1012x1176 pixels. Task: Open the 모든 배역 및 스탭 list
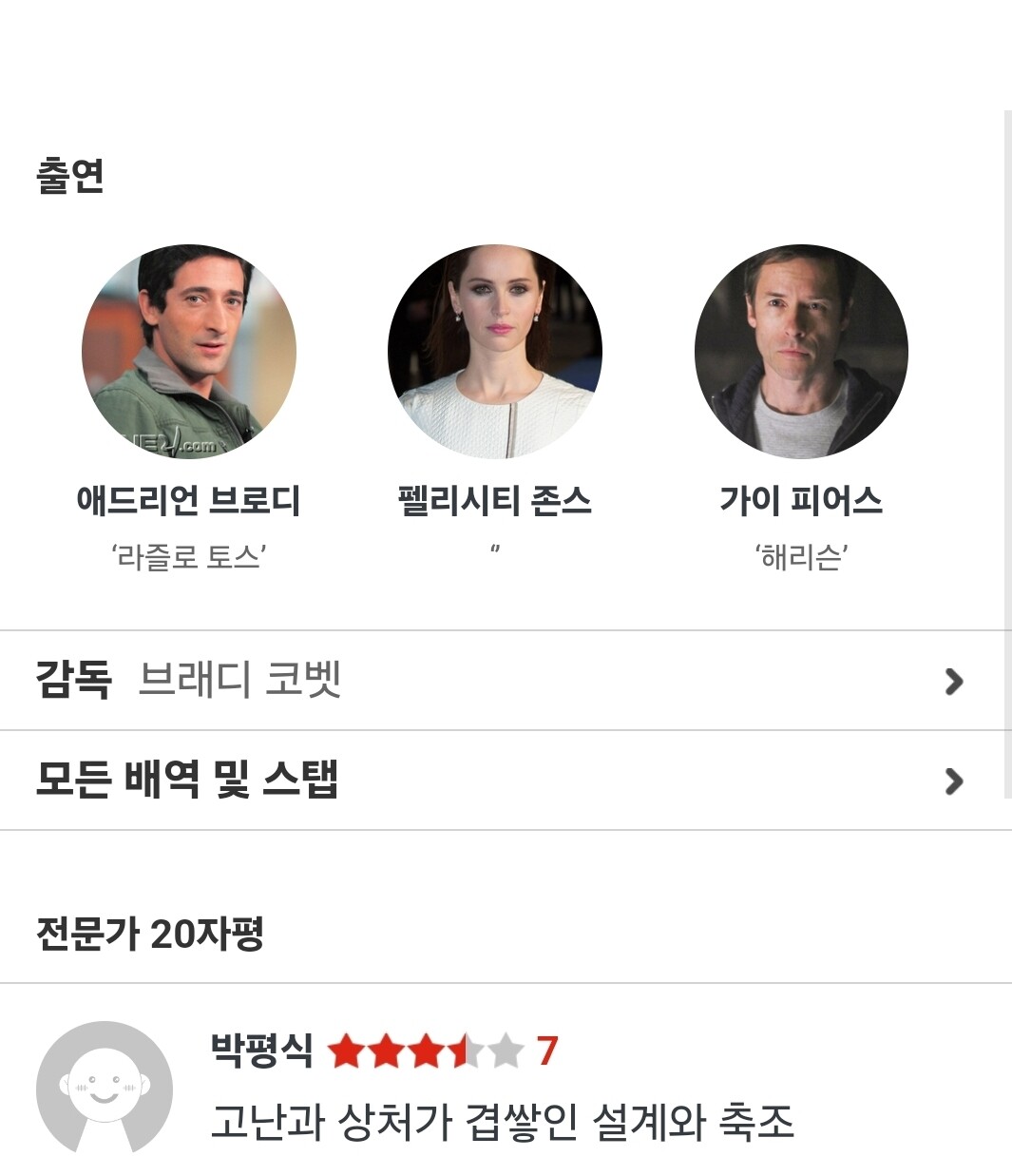(x=504, y=781)
